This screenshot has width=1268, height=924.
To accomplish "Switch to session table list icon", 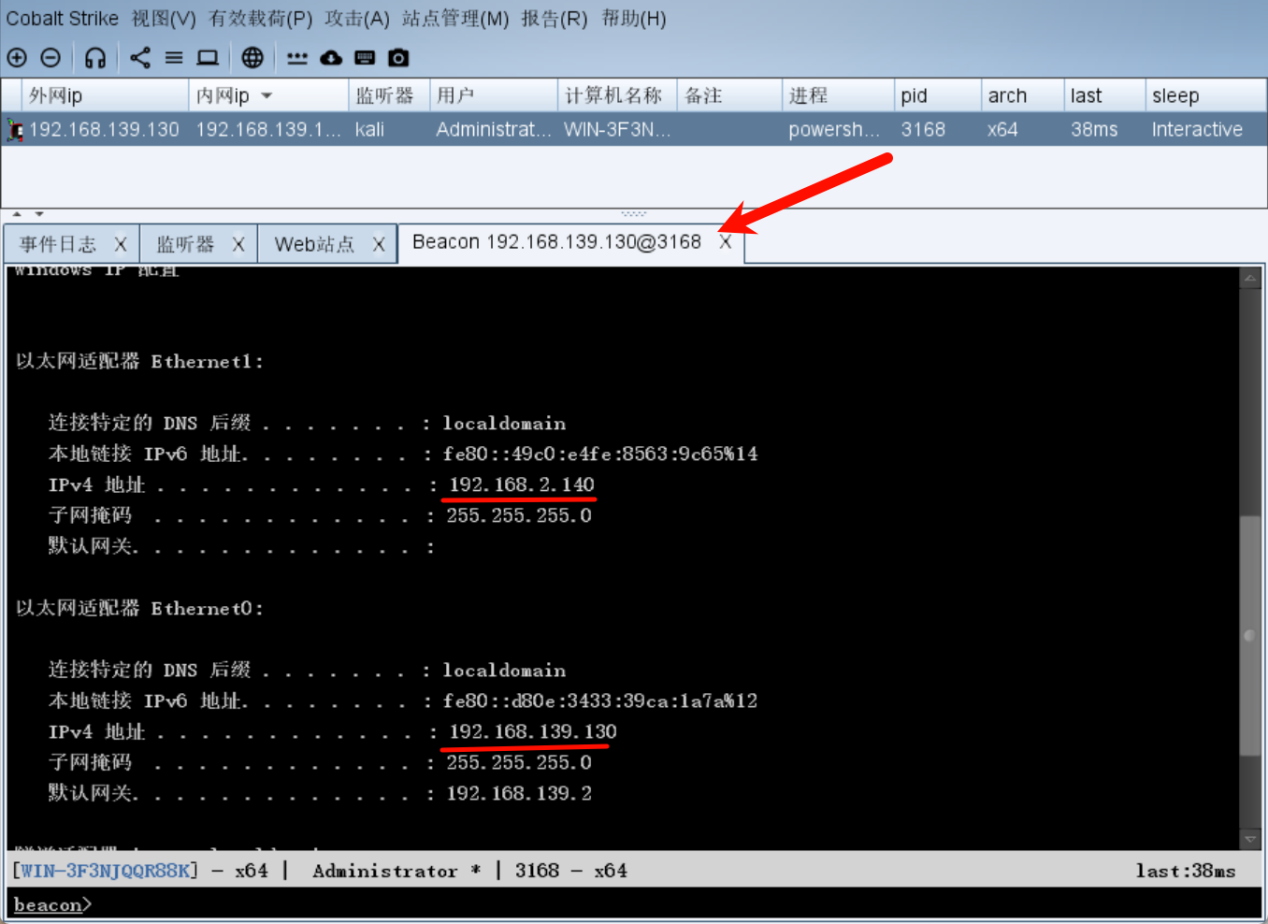I will click(x=174, y=58).
